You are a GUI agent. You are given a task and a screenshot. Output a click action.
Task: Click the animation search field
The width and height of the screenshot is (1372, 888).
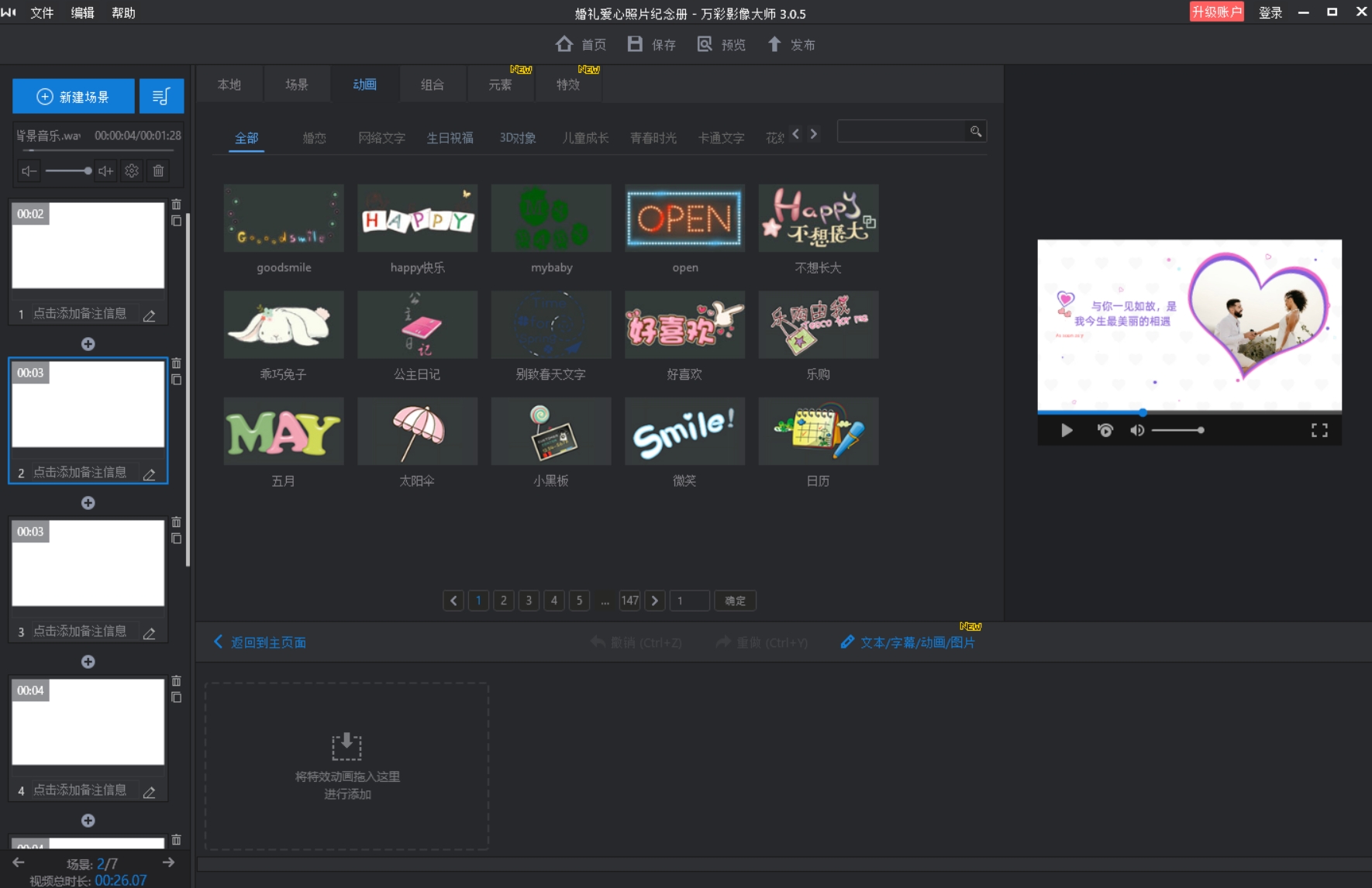point(901,131)
